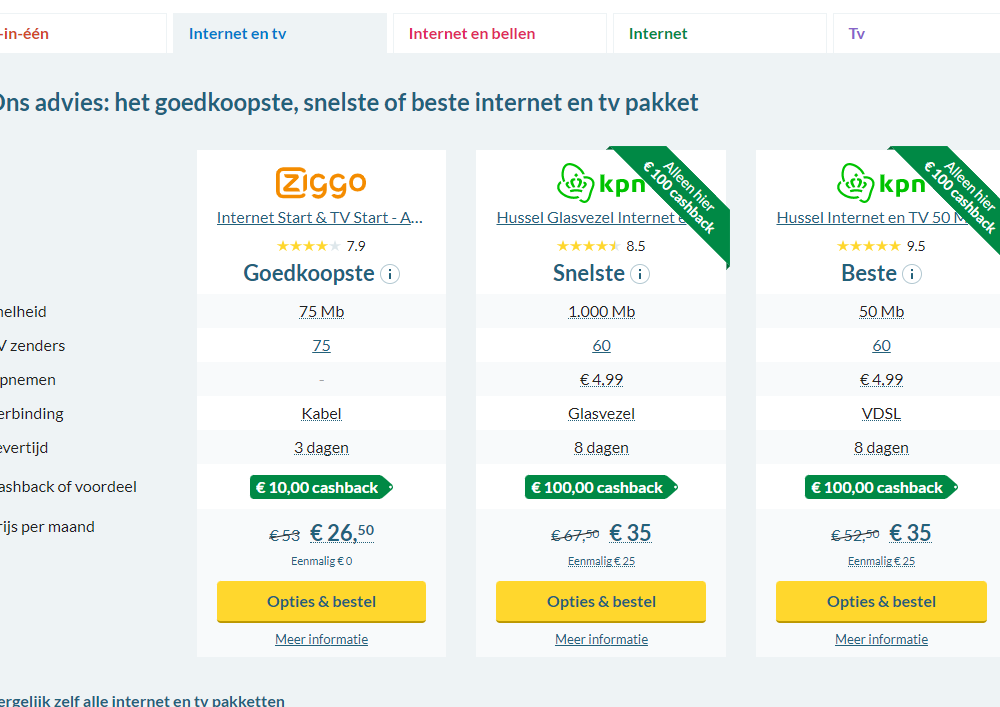Click Meer informatie under the Beste package
This screenshot has height=707, width=1000.
(x=881, y=639)
